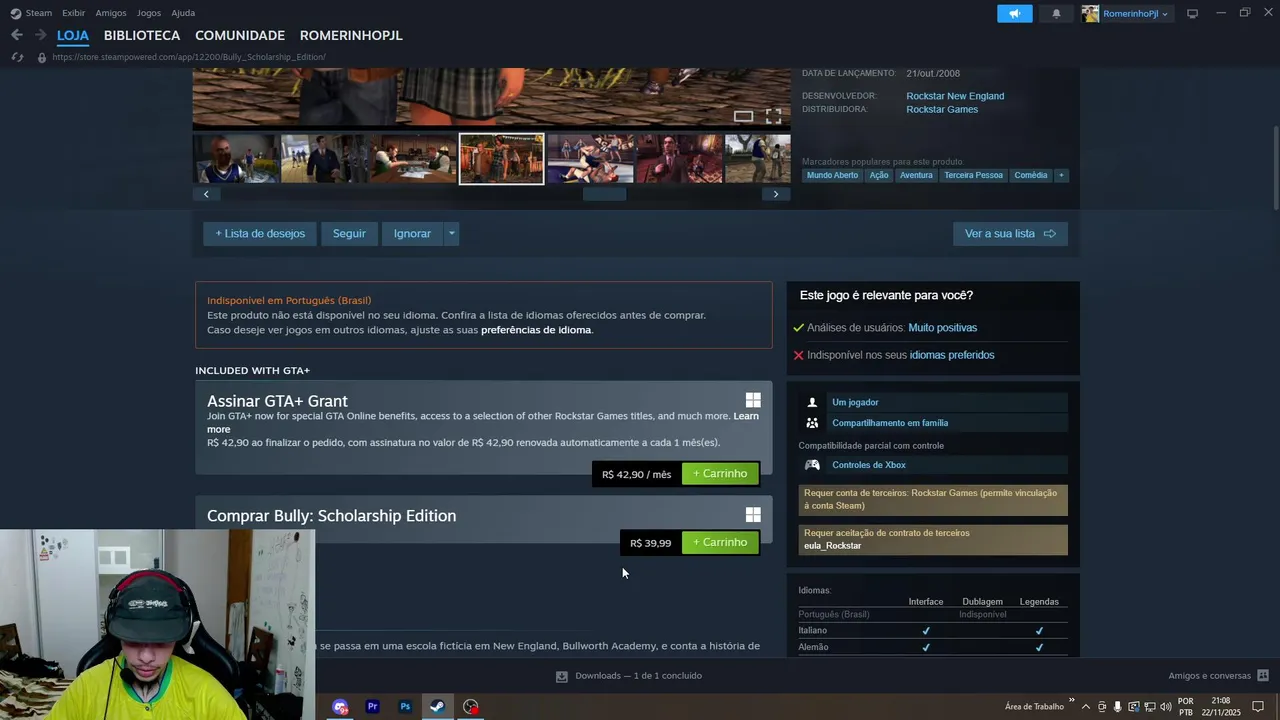Open the announcements megaphone button
Image resolution: width=1280 pixels, height=720 pixels.
[1014, 13]
